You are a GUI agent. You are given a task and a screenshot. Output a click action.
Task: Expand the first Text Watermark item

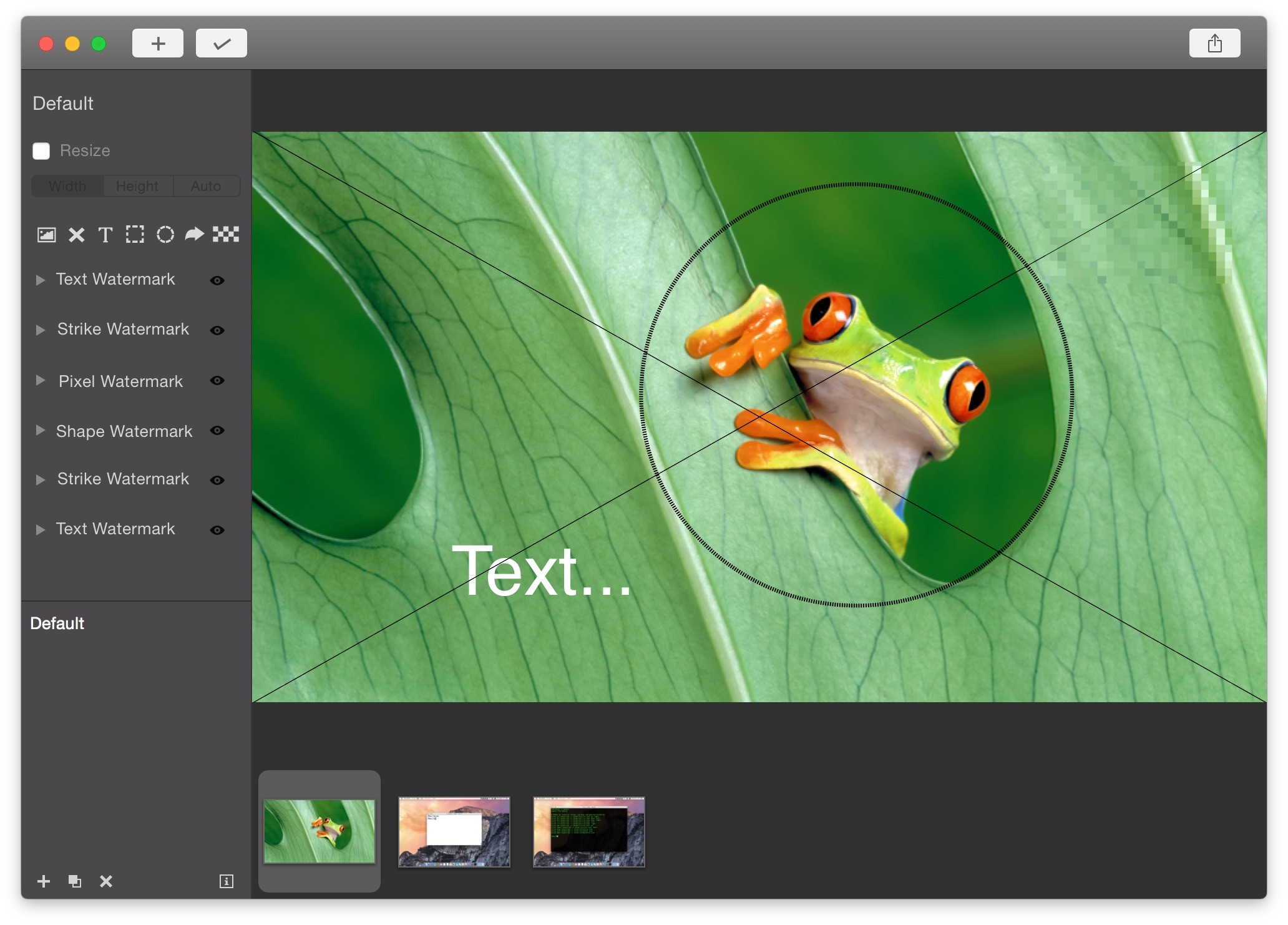pyautogui.click(x=41, y=280)
